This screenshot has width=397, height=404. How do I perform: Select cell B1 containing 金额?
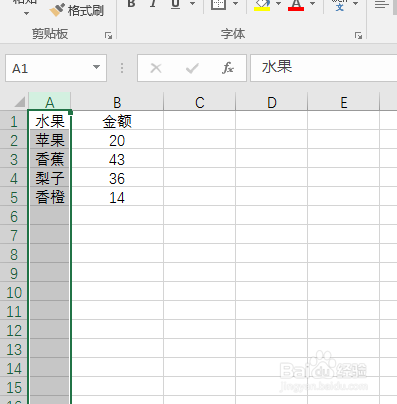[117, 121]
